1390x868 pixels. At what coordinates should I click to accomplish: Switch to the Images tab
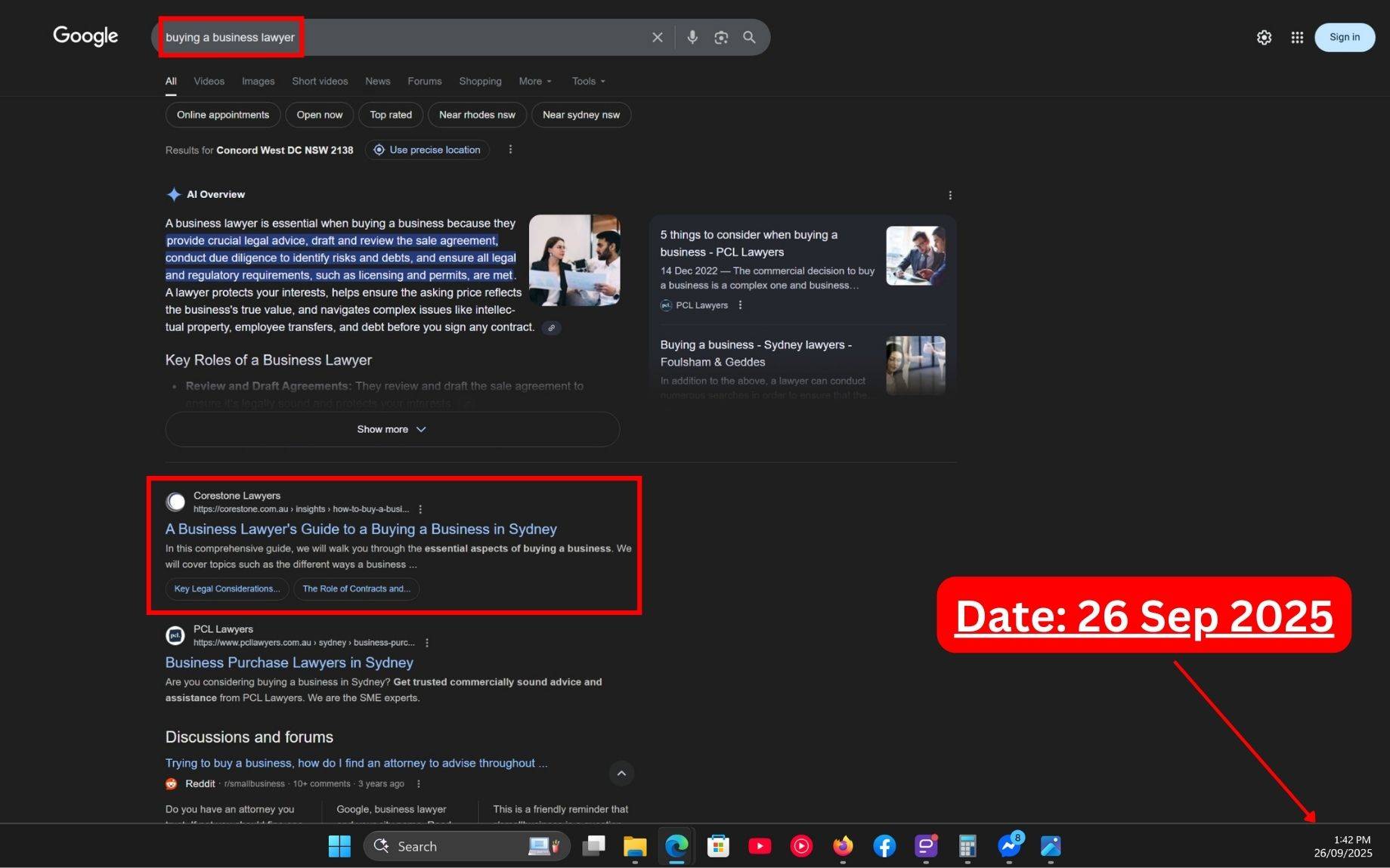pos(258,81)
